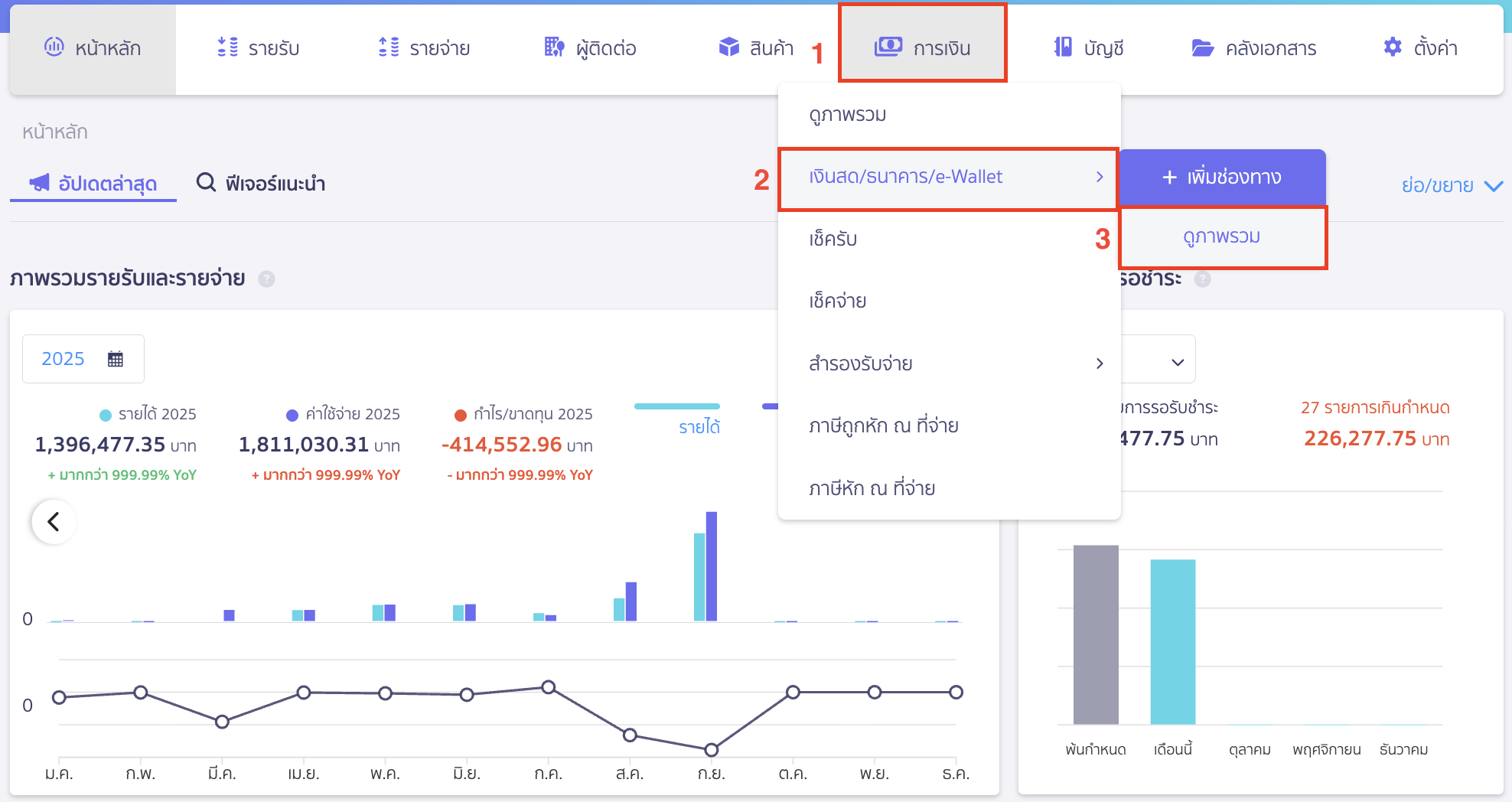
Task: Expand the สำรองรับจ่าย submenu chevron
Action: [1100, 364]
